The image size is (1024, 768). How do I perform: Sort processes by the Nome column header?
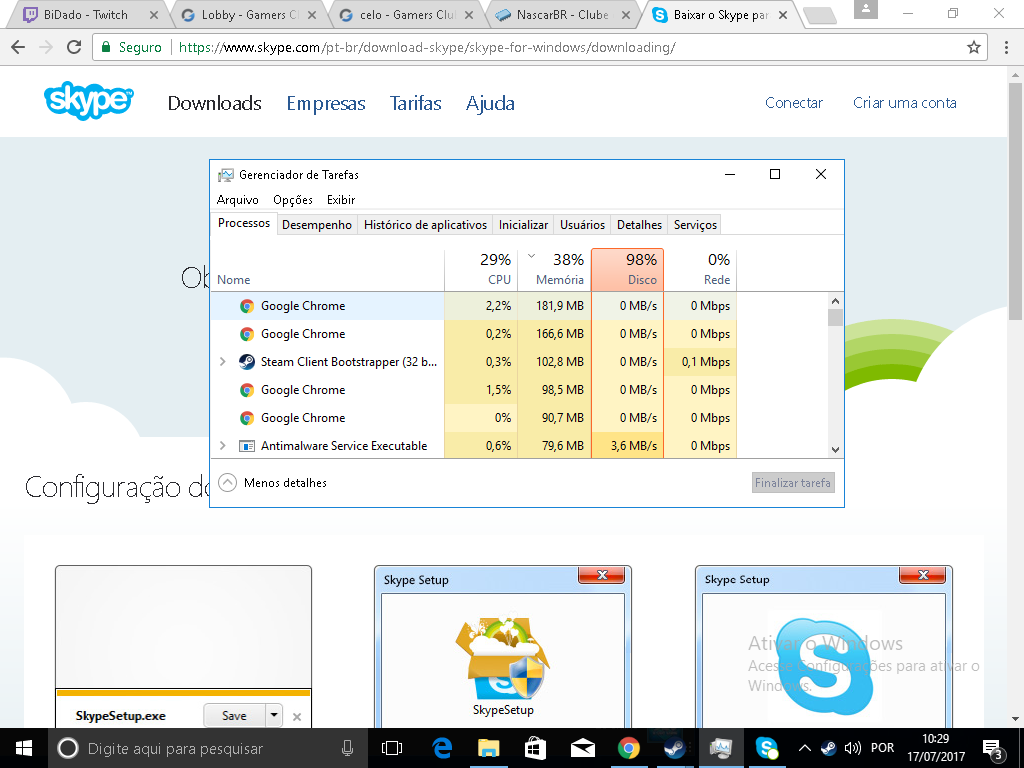327,270
